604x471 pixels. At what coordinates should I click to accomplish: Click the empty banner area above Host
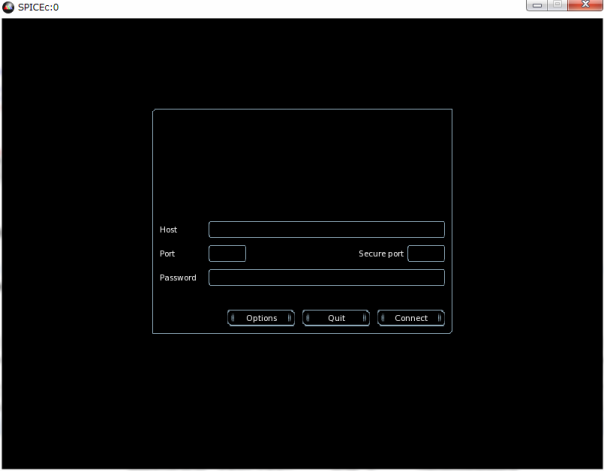tap(302, 162)
